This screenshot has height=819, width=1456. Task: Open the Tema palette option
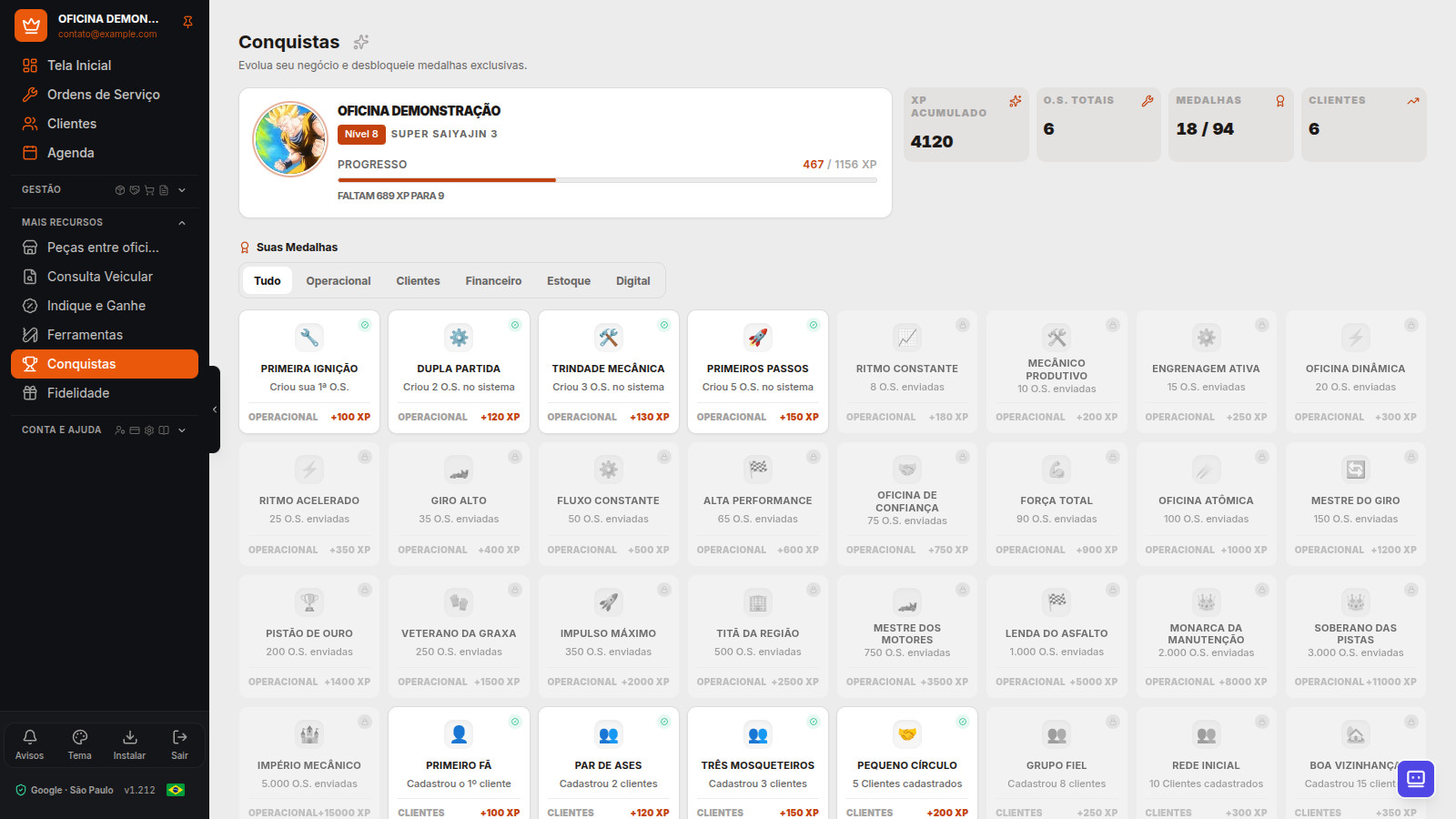80,744
